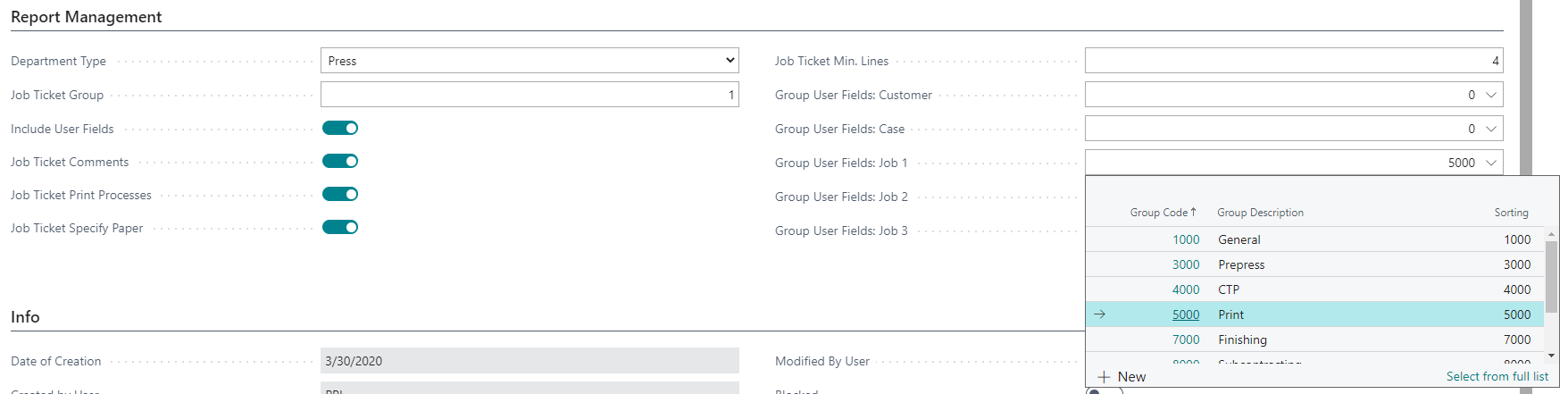Click the Job Ticket Group input field
Image resolution: width=1568 pixels, height=394 pixels.
(x=530, y=95)
